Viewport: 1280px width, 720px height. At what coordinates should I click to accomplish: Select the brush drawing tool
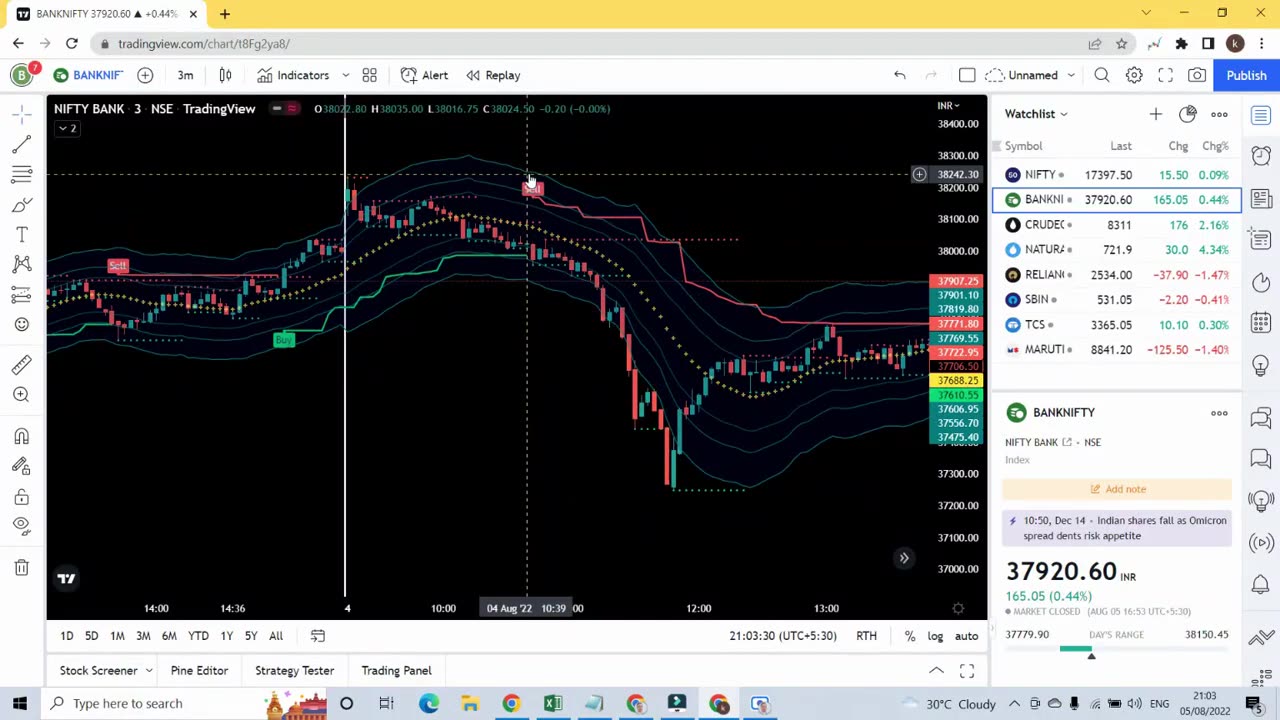(x=21, y=205)
